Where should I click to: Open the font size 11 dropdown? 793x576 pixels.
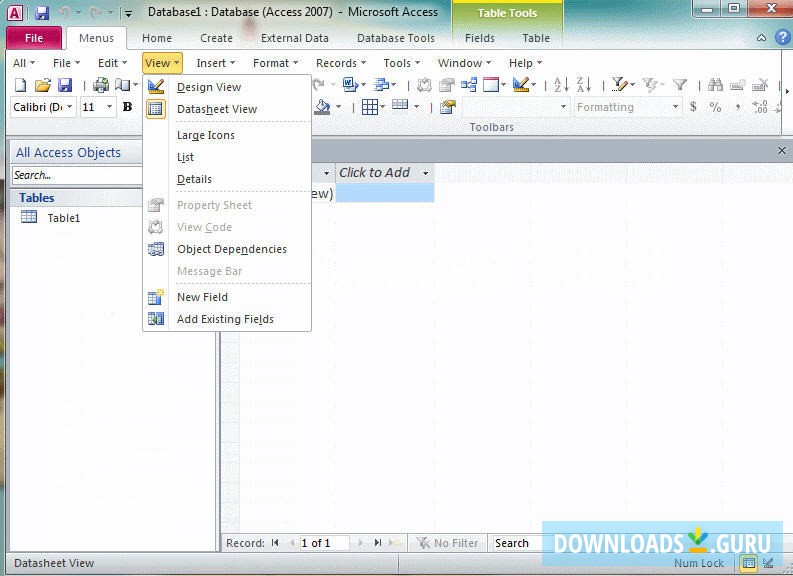pyautogui.click(x=110, y=107)
